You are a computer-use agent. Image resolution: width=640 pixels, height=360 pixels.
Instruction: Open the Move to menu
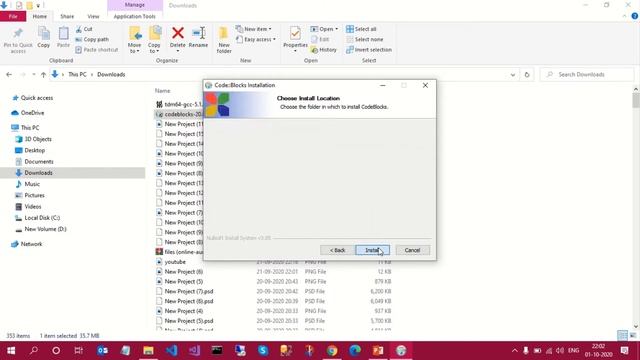(x=135, y=40)
